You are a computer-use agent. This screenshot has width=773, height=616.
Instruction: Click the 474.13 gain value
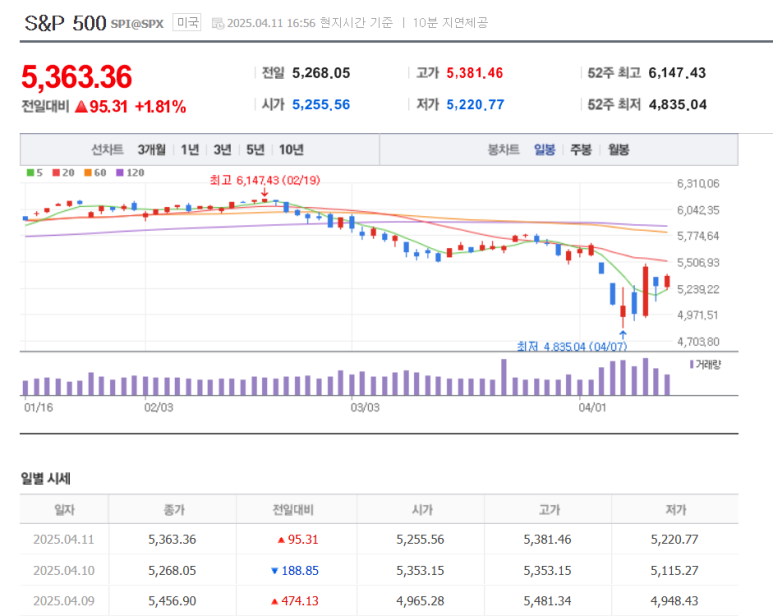click(300, 601)
